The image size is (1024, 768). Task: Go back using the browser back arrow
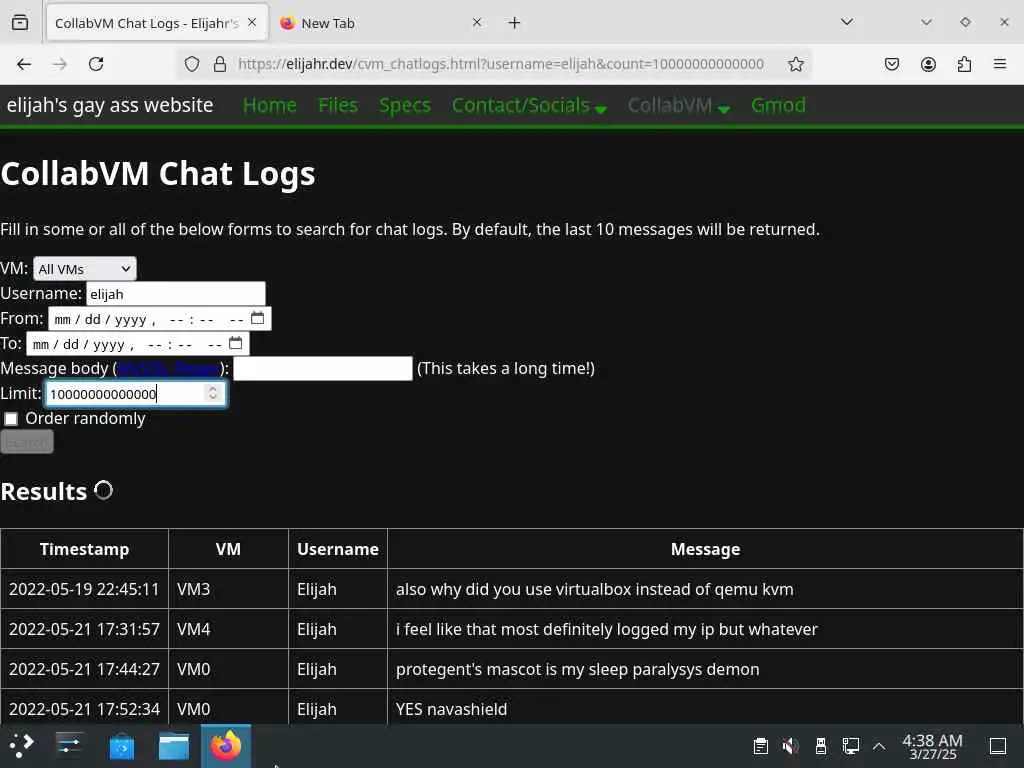point(24,64)
